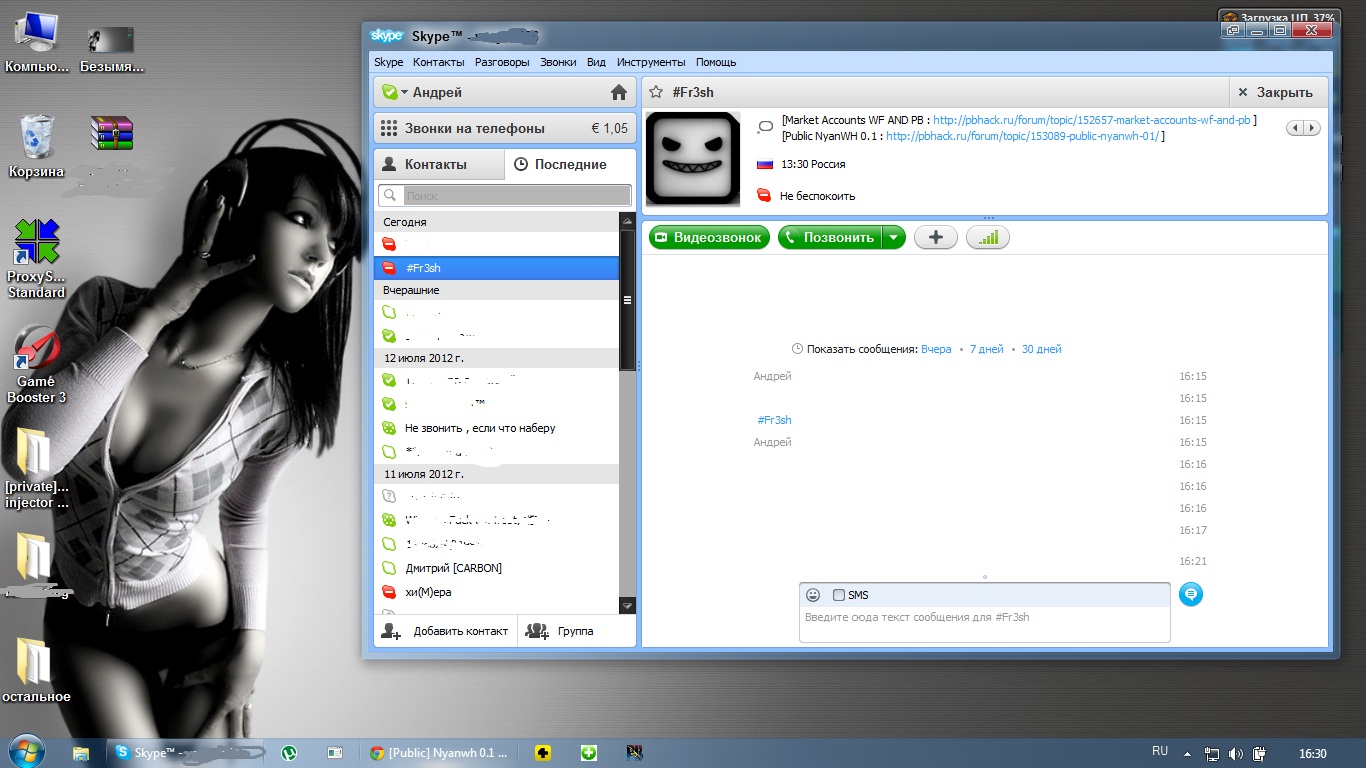Click the Группа create group button

pos(560,631)
